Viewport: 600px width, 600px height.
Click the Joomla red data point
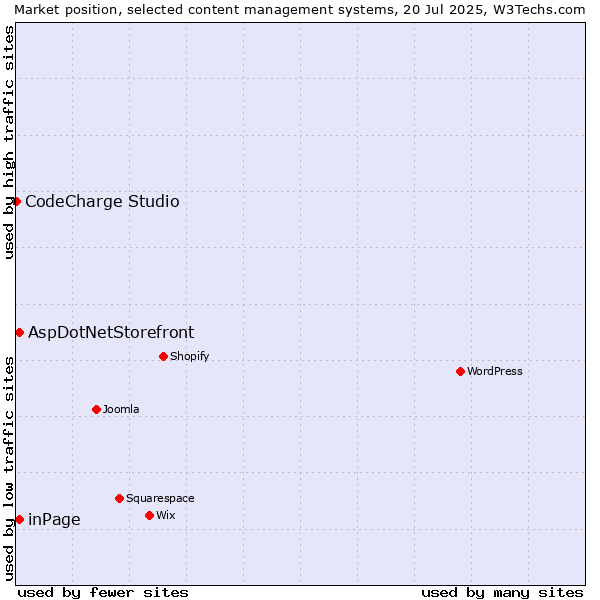(x=96, y=409)
